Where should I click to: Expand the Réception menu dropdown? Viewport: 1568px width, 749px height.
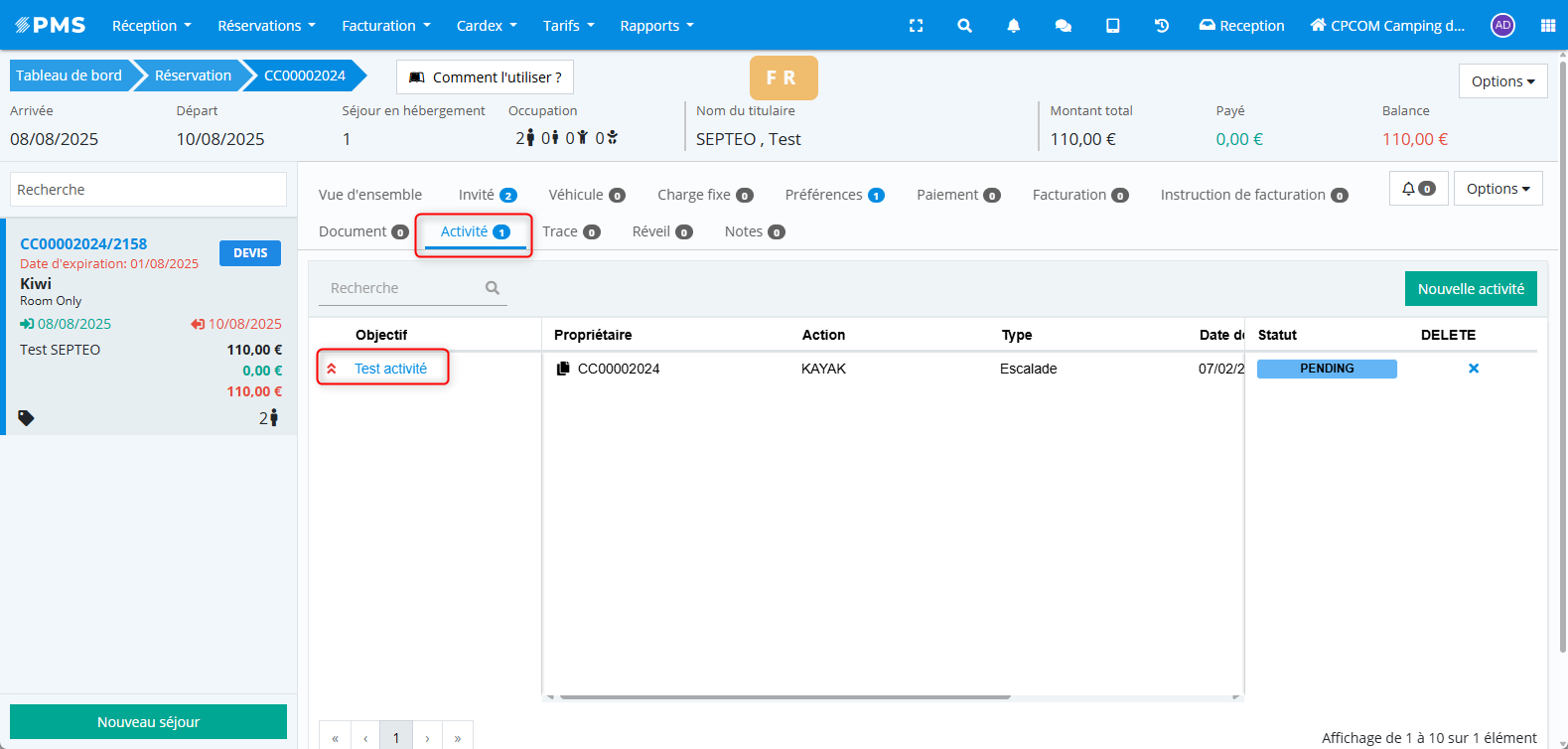point(151,26)
